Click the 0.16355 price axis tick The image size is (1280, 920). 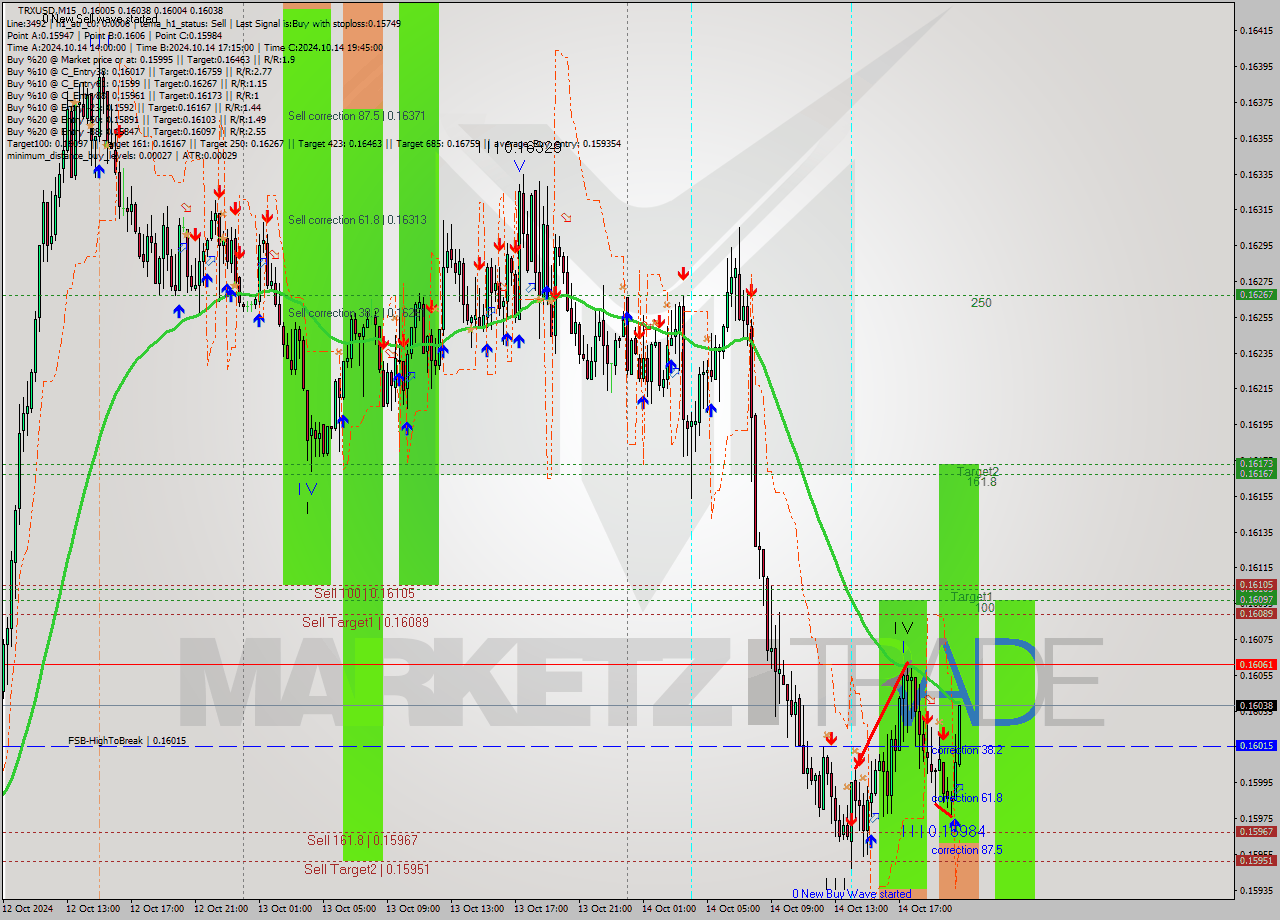[x=1256, y=138]
